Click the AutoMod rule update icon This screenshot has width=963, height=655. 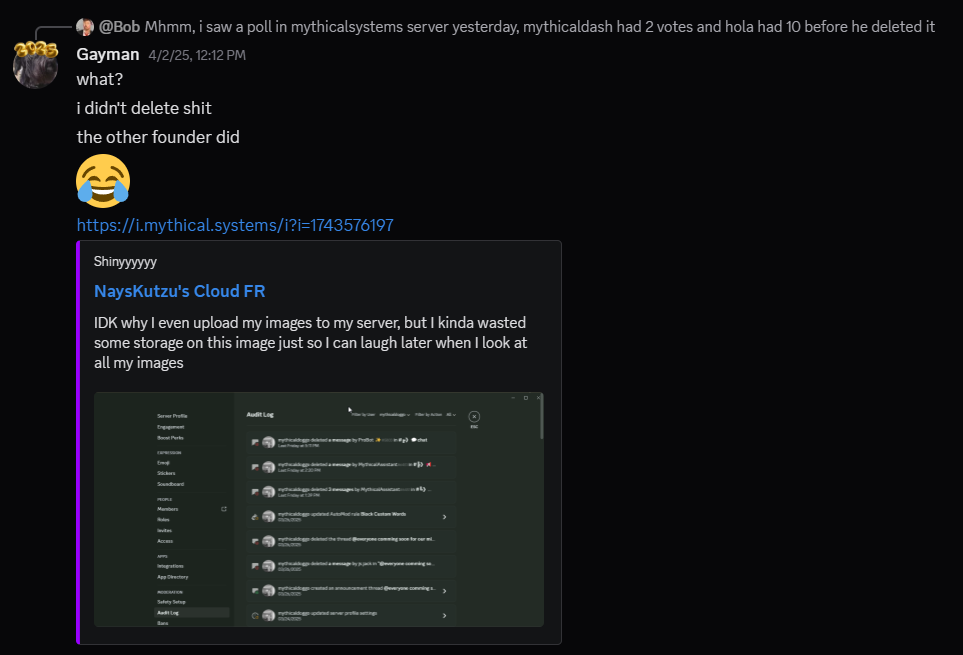pos(253,516)
